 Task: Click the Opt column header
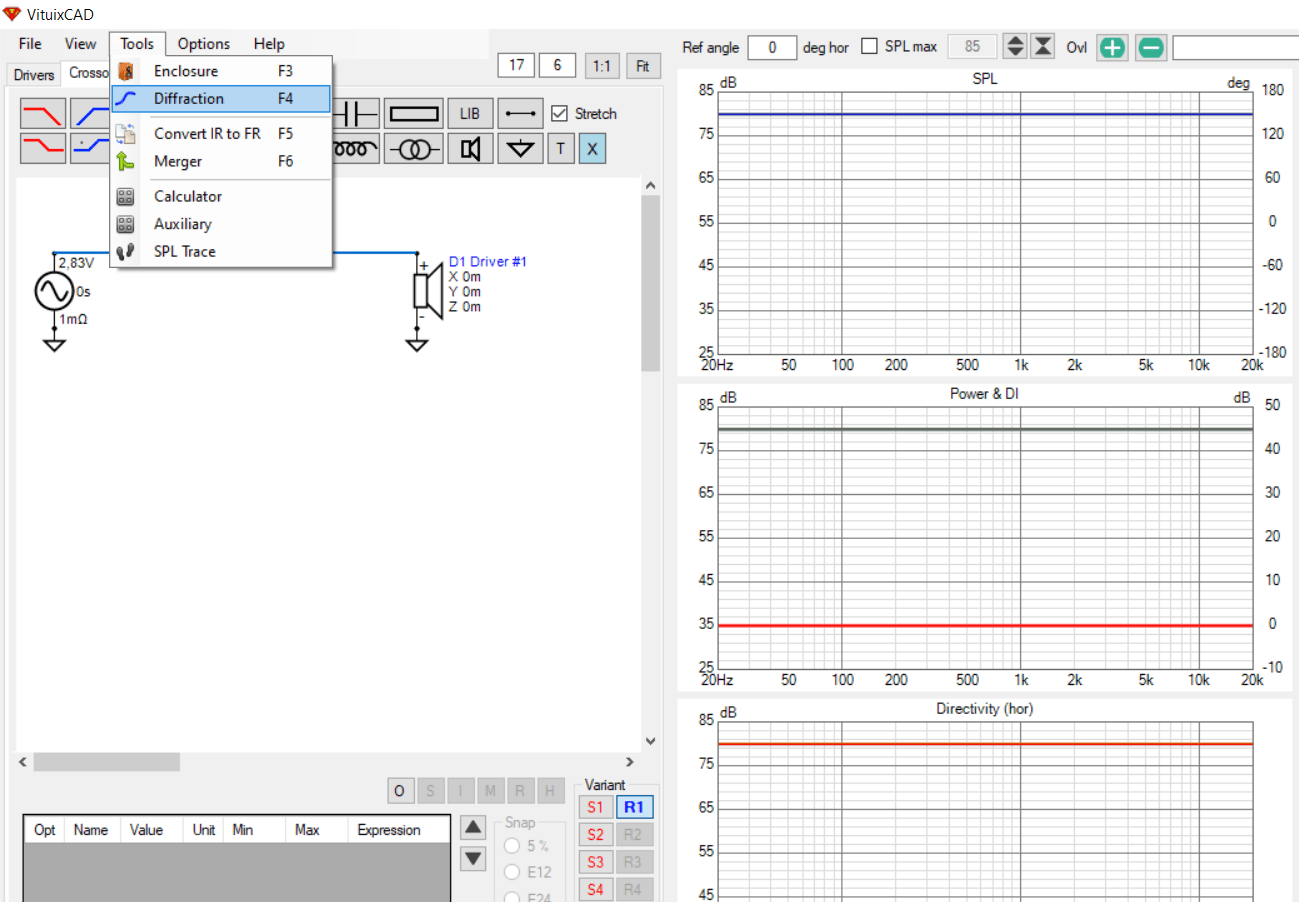pyautogui.click(x=45, y=830)
